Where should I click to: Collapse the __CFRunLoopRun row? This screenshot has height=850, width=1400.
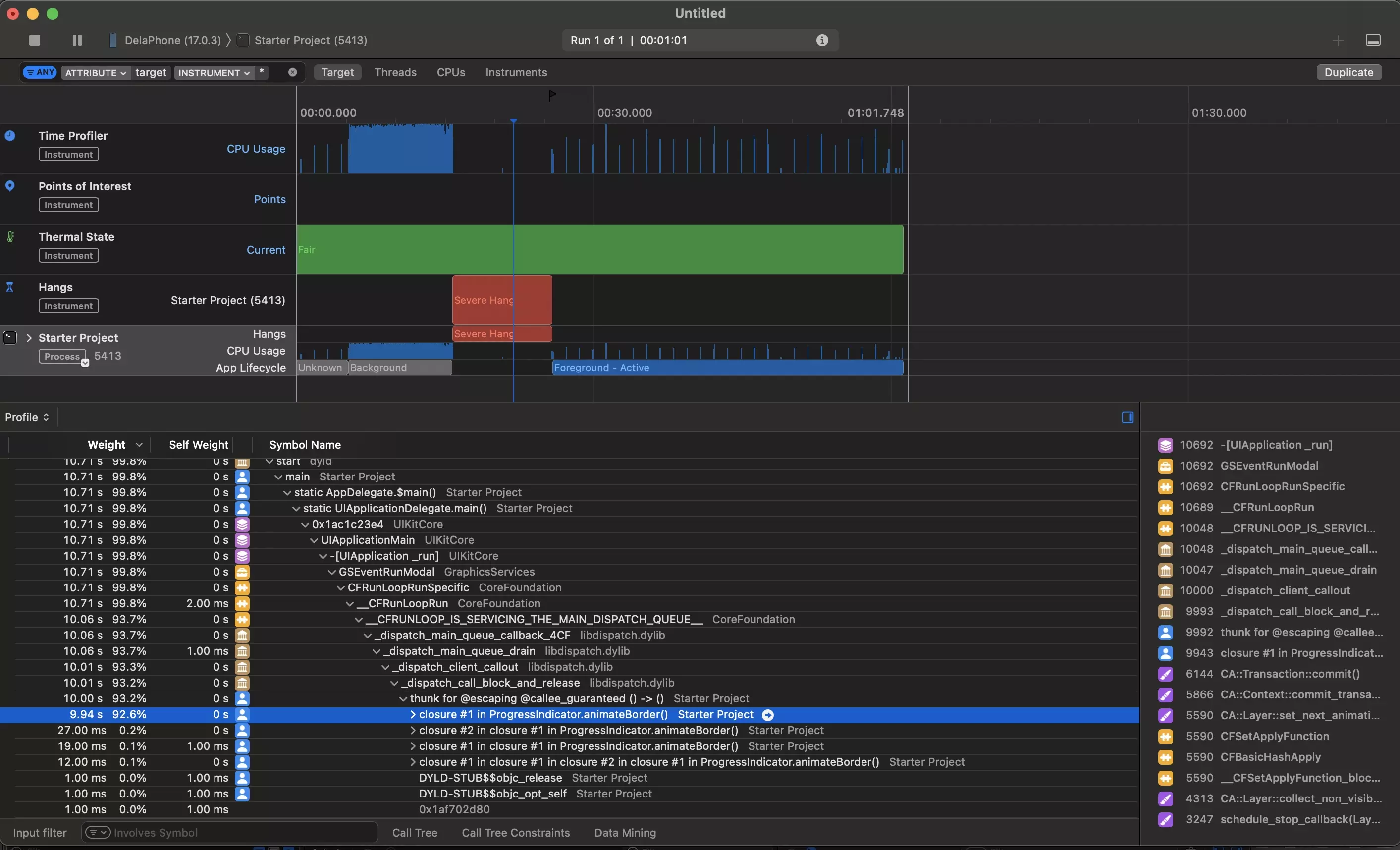[350, 603]
